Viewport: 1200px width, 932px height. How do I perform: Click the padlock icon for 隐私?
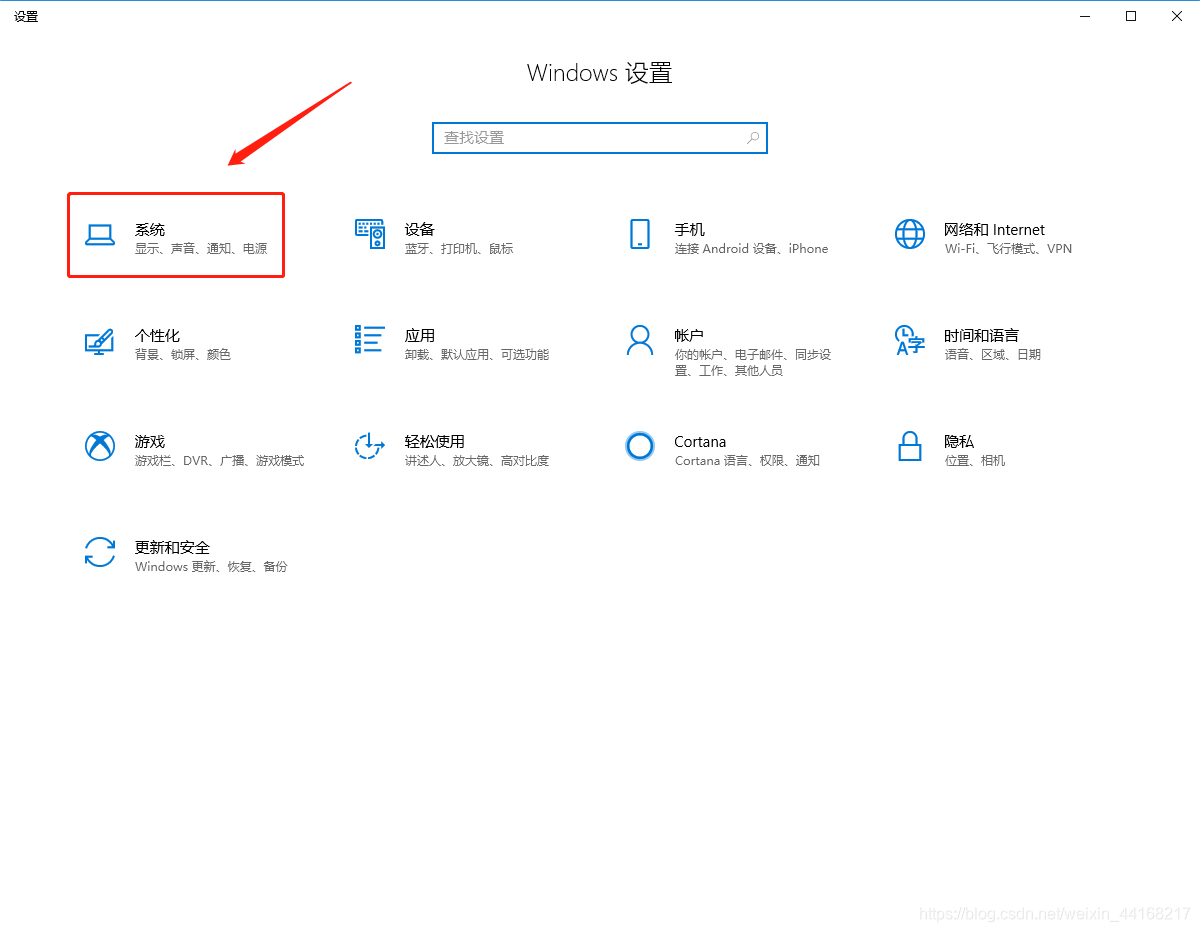click(910, 446)
